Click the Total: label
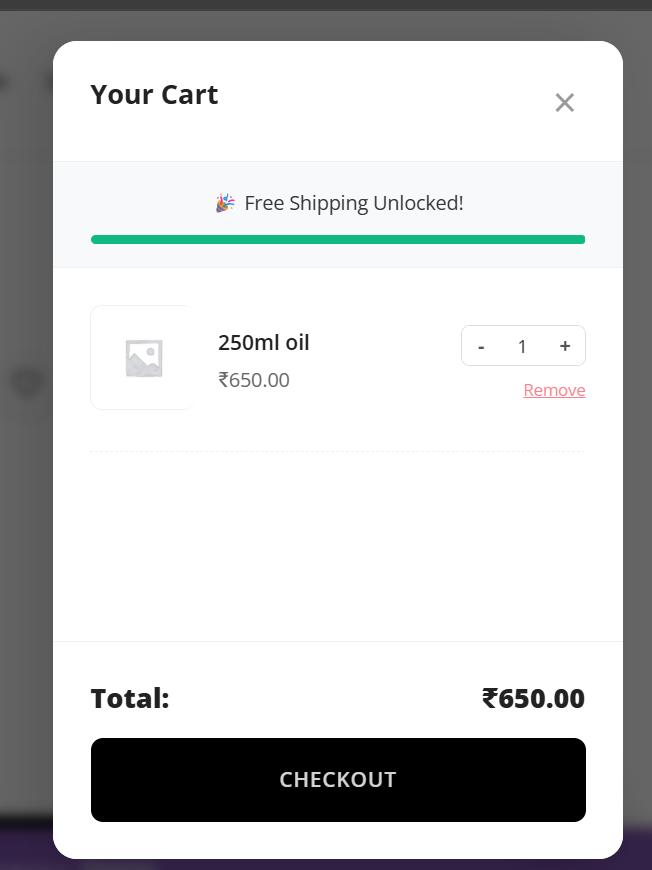This screenshot has width=652, height=870. 130,698
